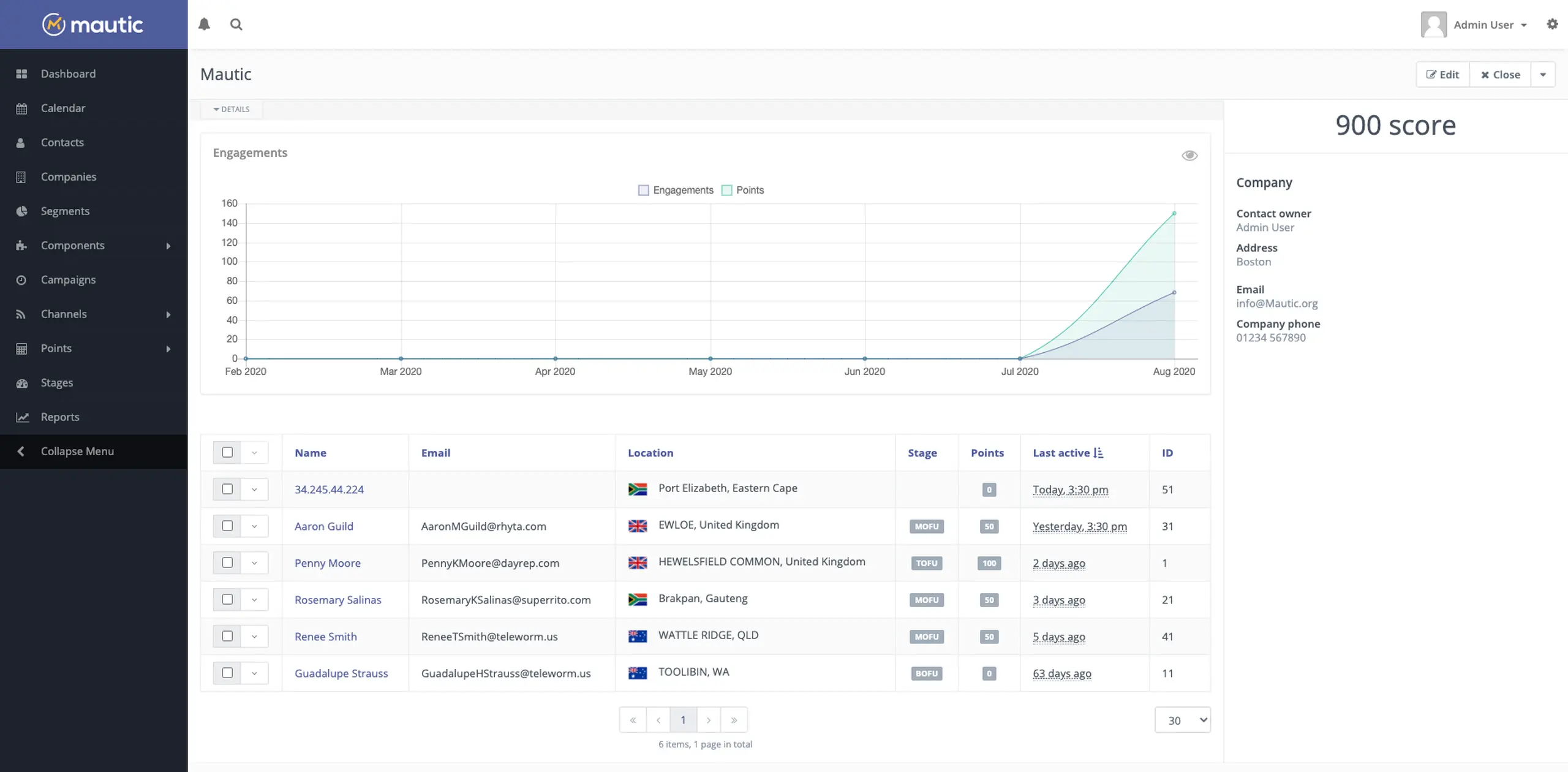Open the notifications bell icon
Screen dimensions: 1568x772
(204, 25)
